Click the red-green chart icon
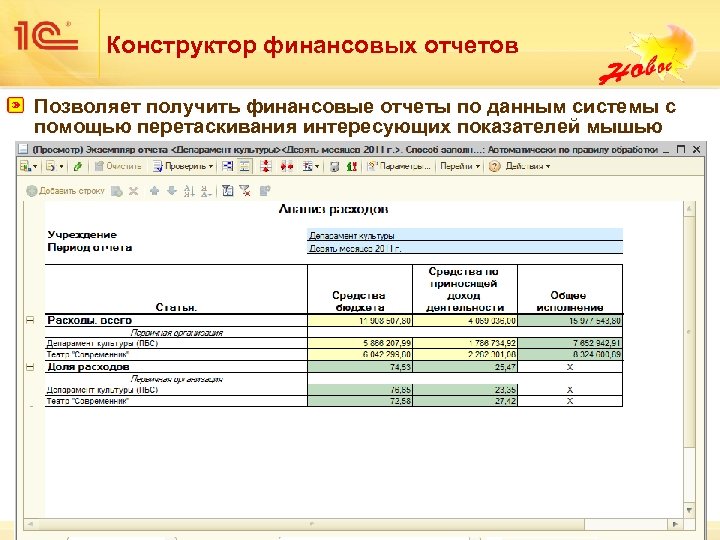 pos(352,166)
